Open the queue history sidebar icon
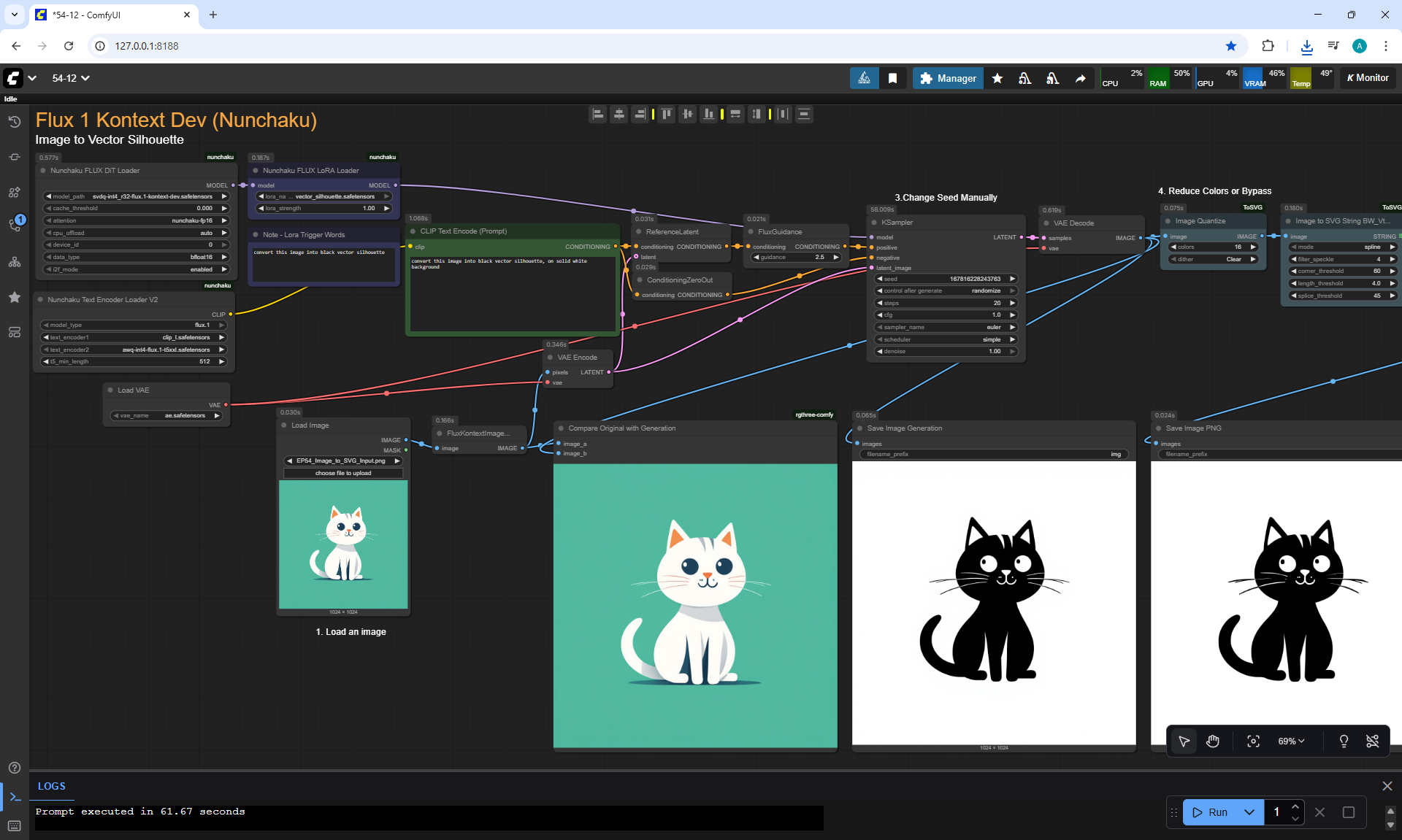 (14, 122)
